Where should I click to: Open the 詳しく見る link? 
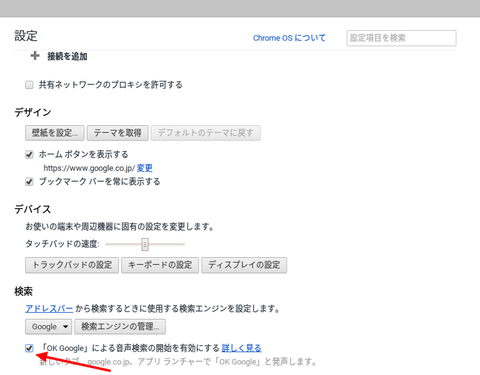coord(241,348)
